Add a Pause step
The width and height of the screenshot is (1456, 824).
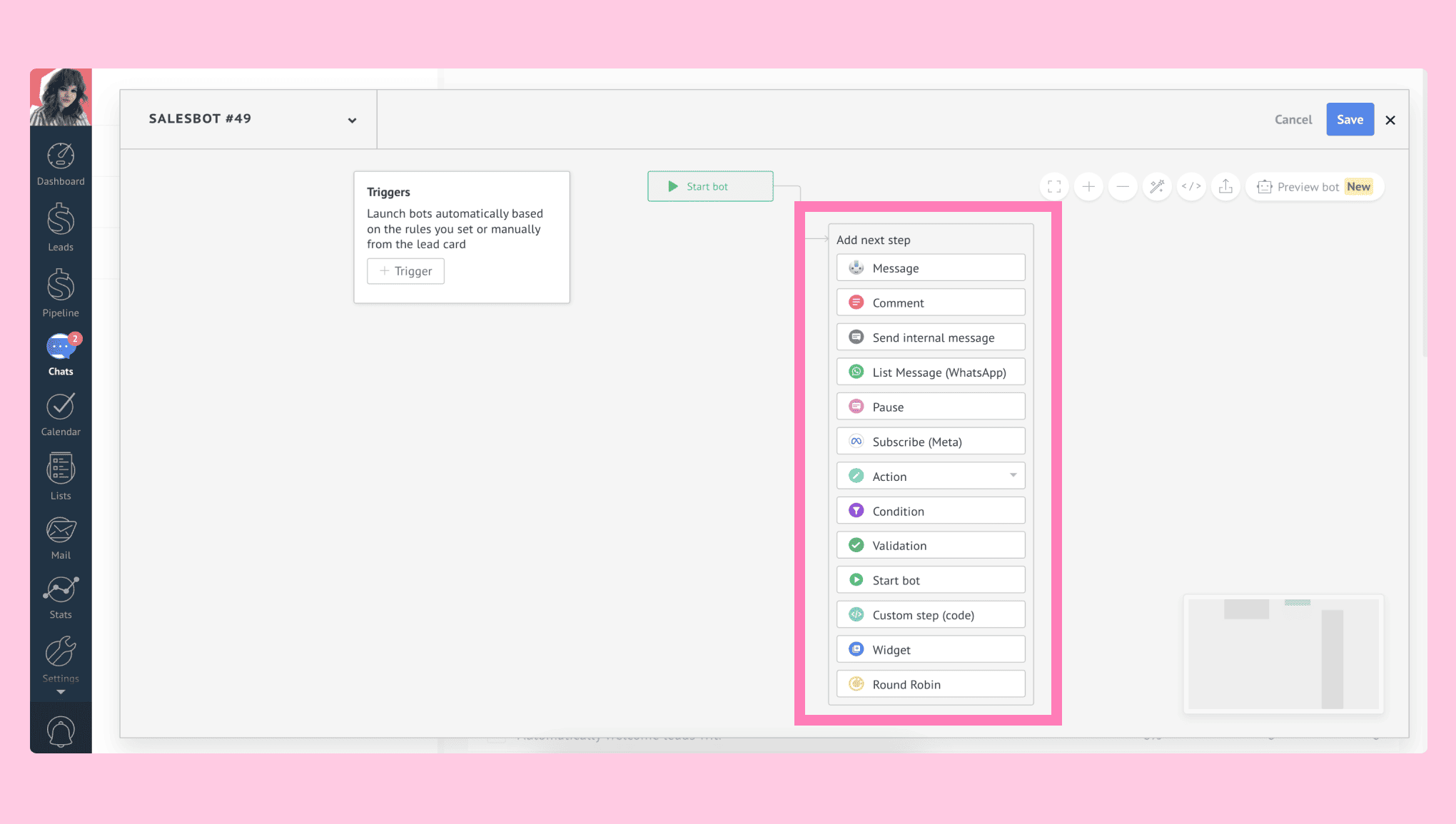931,407
